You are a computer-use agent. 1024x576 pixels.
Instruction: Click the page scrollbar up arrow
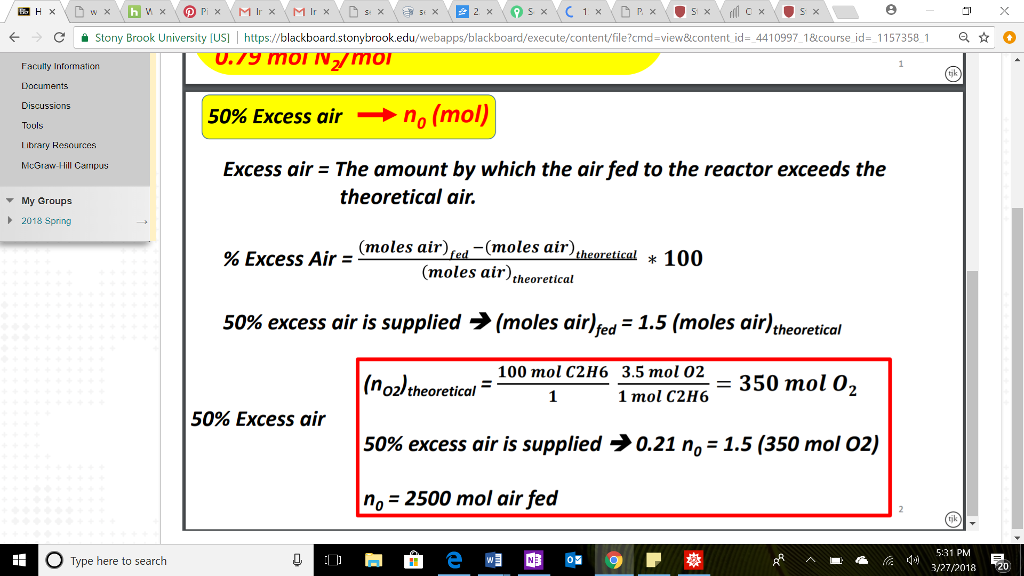1017,60
